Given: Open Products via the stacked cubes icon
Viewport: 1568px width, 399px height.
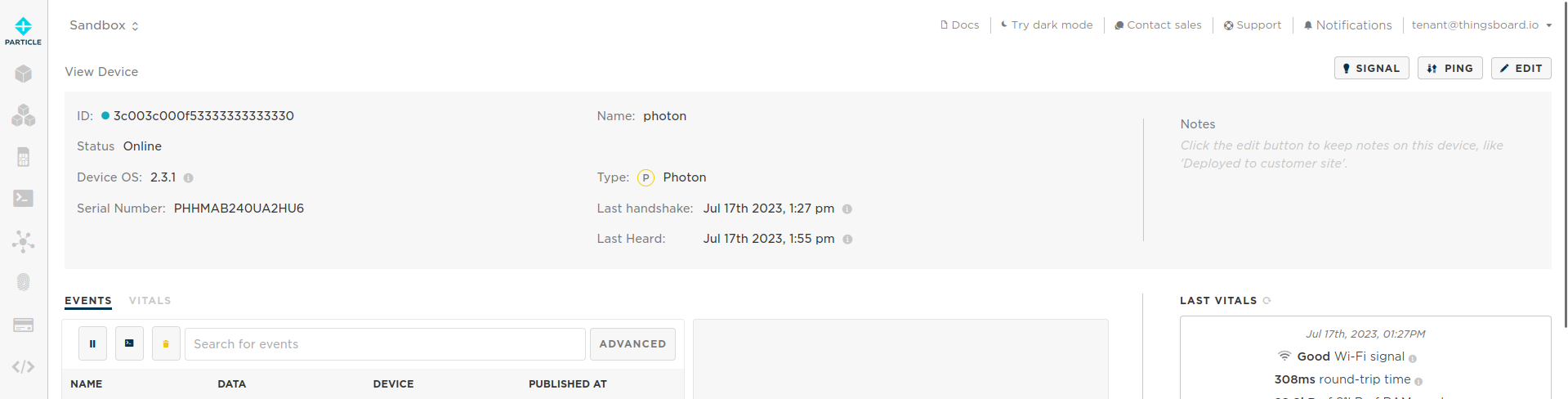Looking at the screenshot, I should point(23,115).
